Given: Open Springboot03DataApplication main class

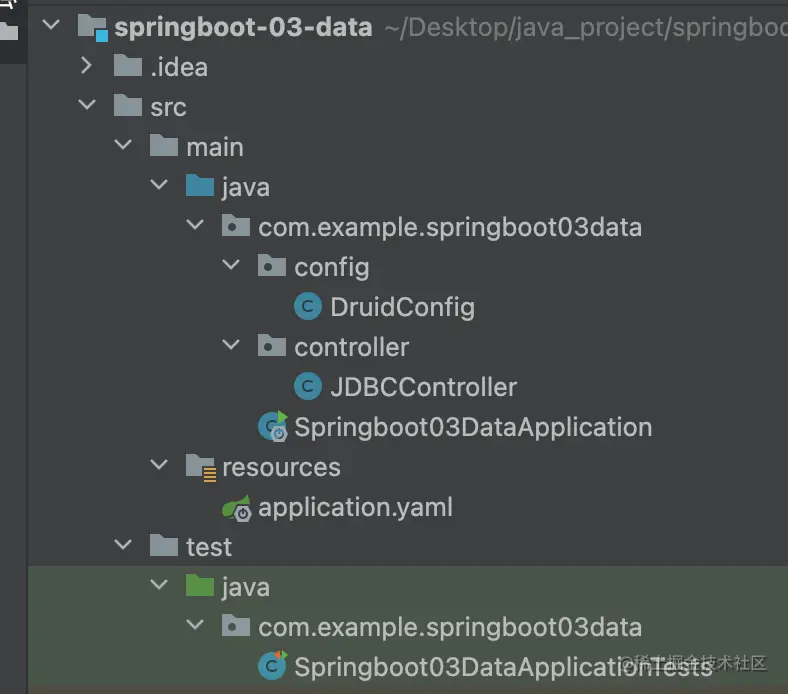Looking at the screenshot, I should tap(473, 428).
